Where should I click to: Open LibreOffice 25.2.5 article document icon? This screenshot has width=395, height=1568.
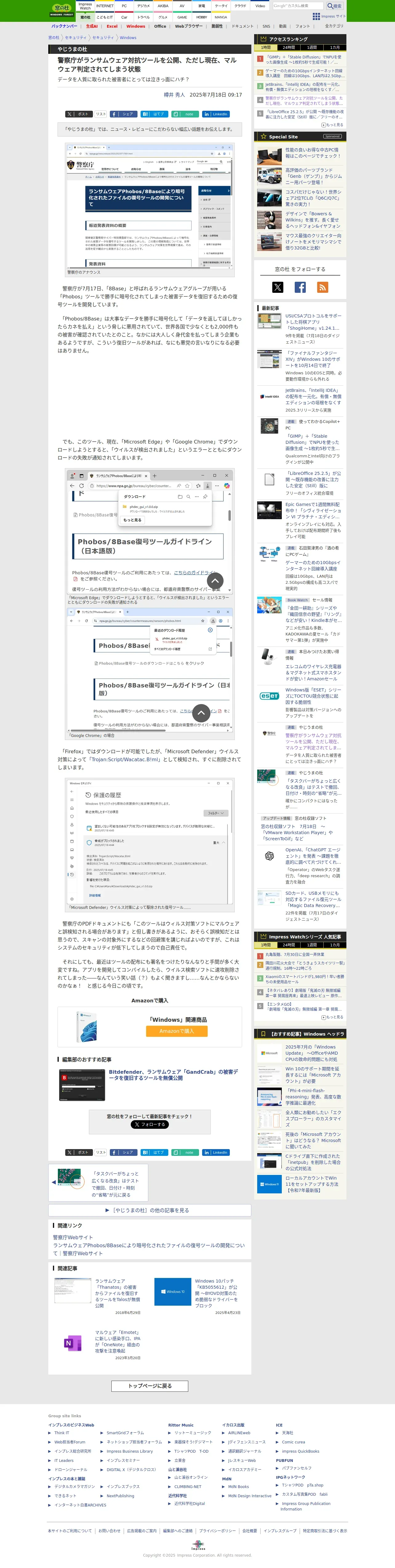(x=269, y=479)
